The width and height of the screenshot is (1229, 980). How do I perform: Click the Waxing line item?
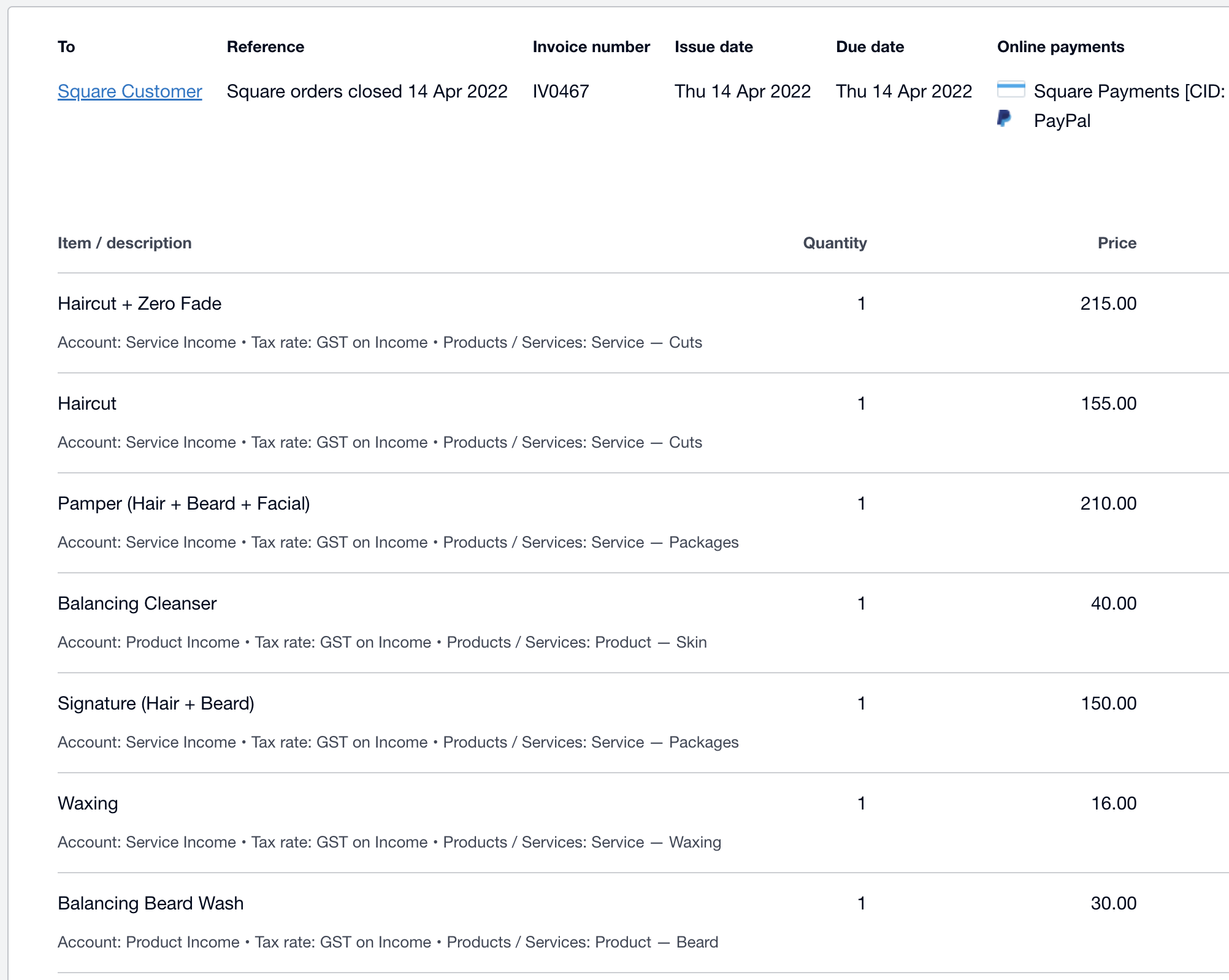[x=88, y=803]
